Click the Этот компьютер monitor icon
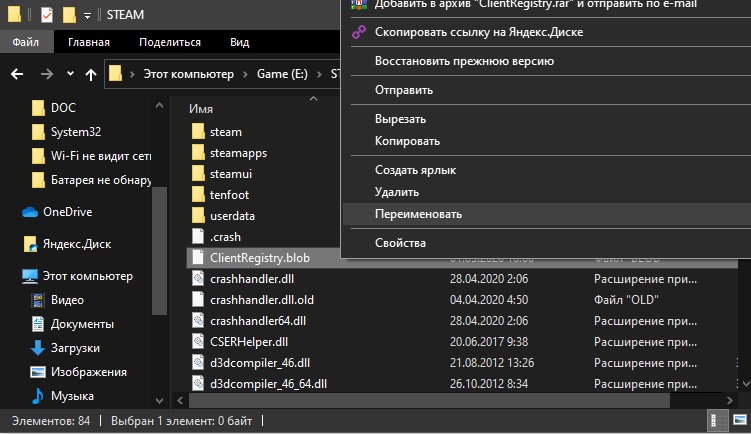 pos(30,276)
